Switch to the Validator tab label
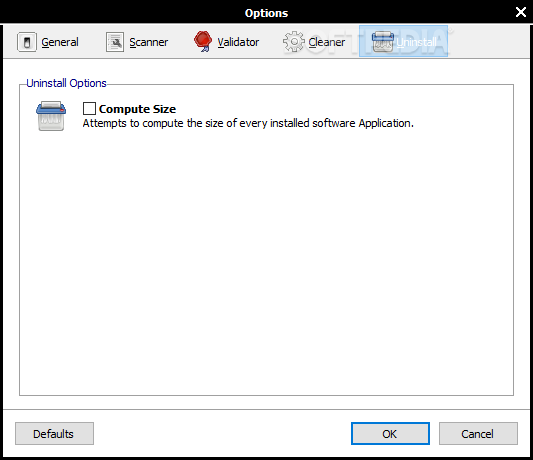This screenshot has height=460, width=533. click(238, 42)
